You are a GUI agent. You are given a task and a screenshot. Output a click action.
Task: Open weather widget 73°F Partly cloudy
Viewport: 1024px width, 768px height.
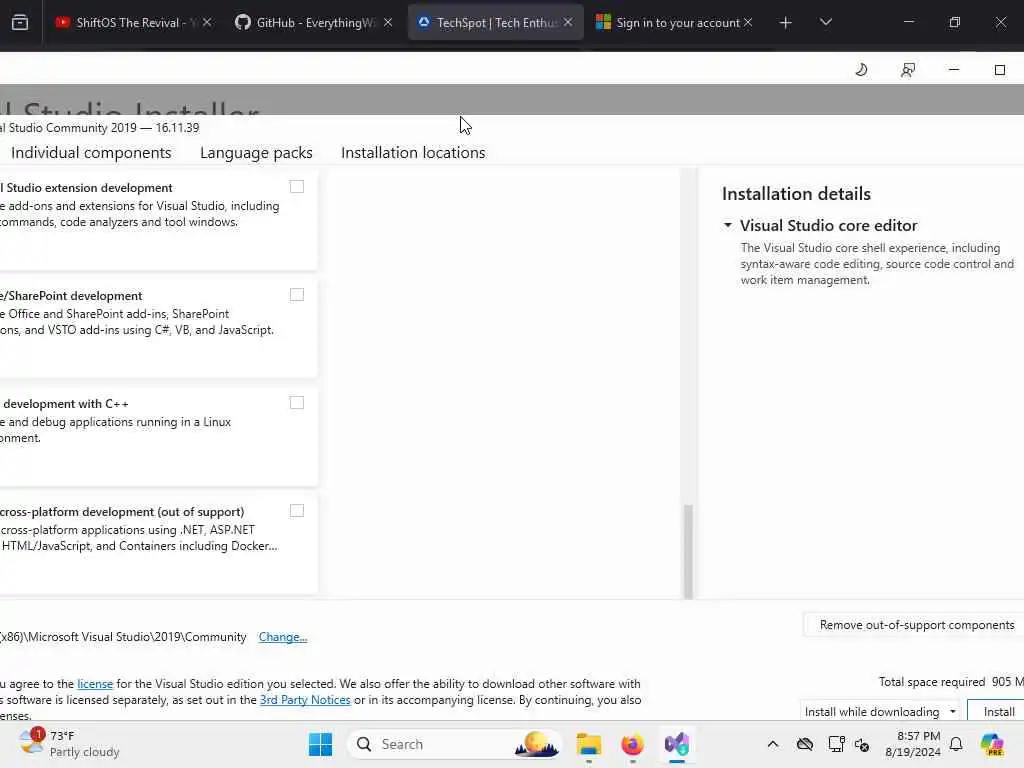pyautogui.click(x=69, y=744)
